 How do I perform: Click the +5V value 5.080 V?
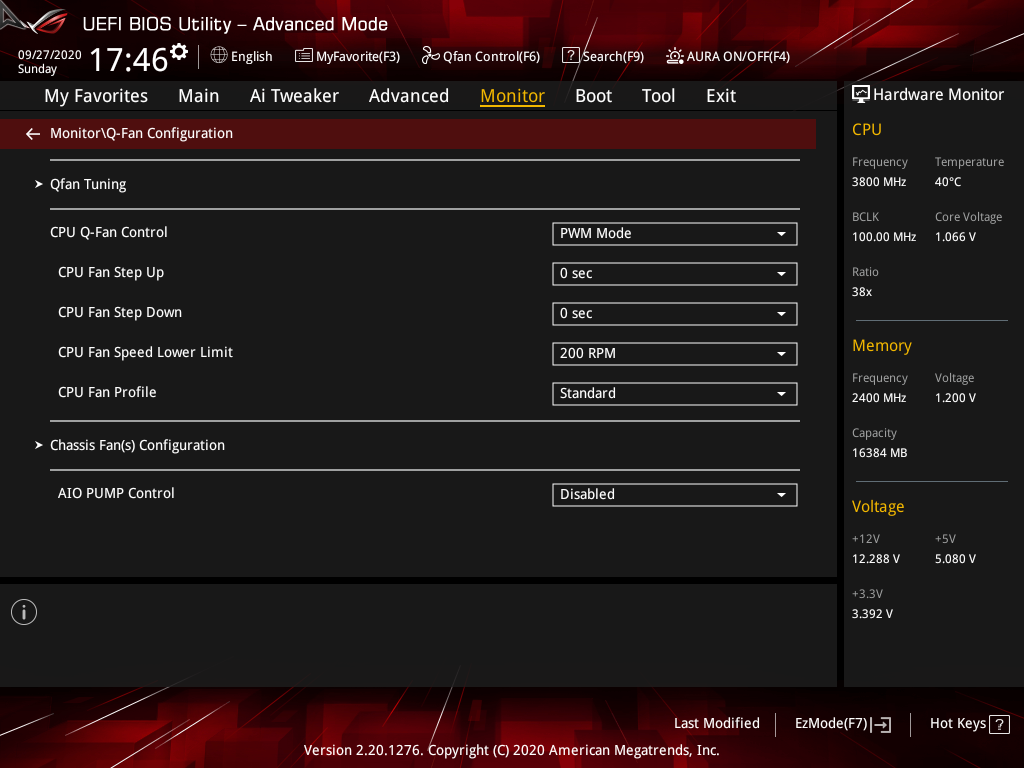[x=955, y=559]
